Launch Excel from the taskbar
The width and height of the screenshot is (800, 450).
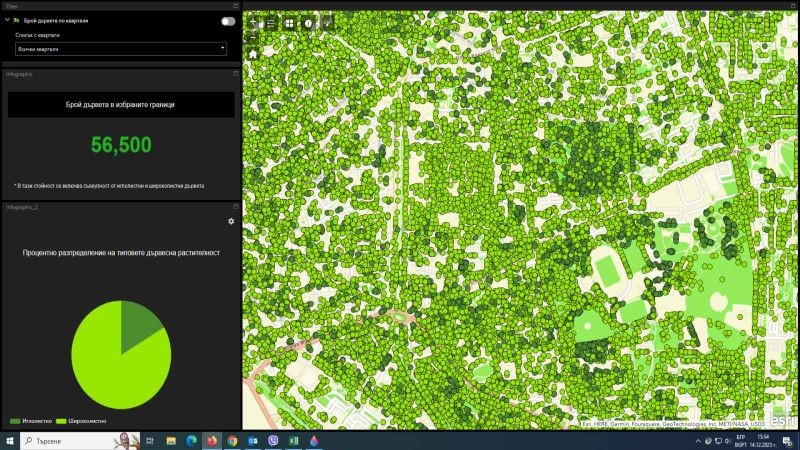click(294, 440)
